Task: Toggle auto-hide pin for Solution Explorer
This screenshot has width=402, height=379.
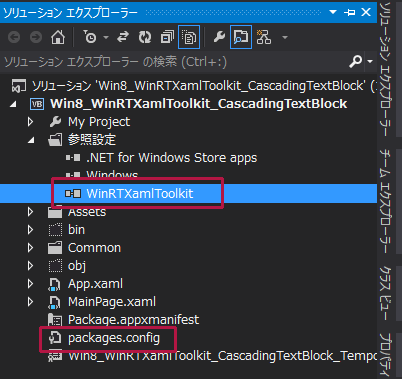Action: 349,12
